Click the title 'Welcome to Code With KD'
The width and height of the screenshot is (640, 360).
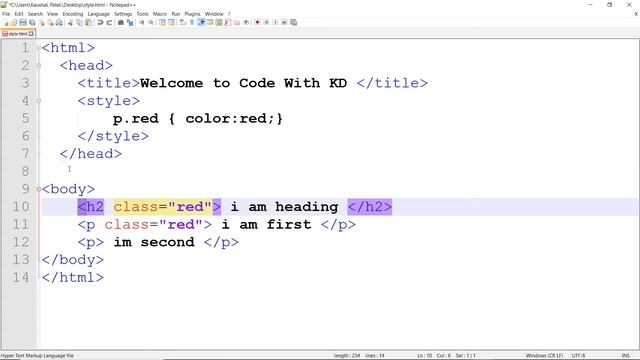tap(243, 83)
